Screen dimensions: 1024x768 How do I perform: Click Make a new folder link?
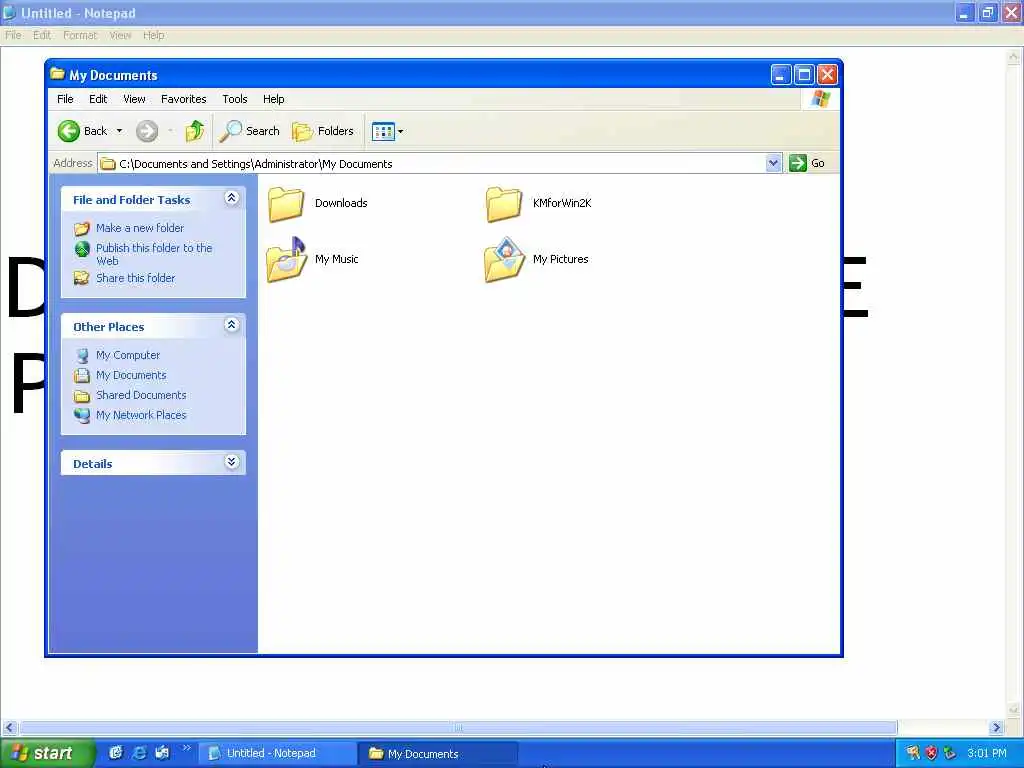[x=140, y=228]
